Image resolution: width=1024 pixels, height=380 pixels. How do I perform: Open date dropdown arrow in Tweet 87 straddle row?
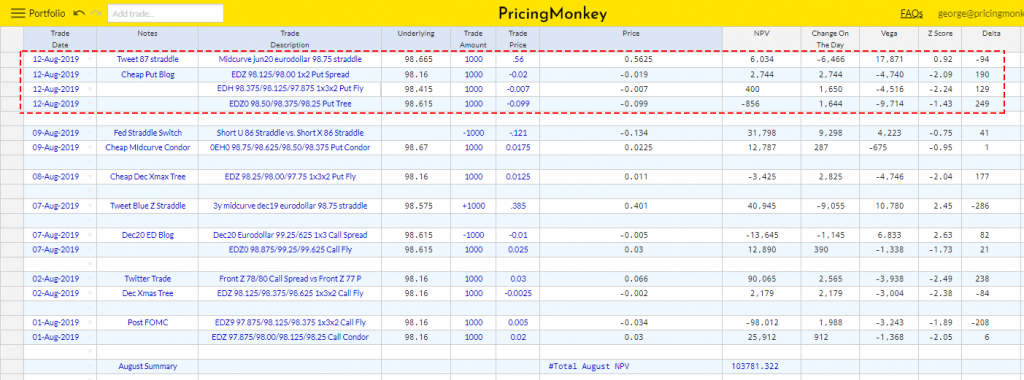tap(90, 59)
